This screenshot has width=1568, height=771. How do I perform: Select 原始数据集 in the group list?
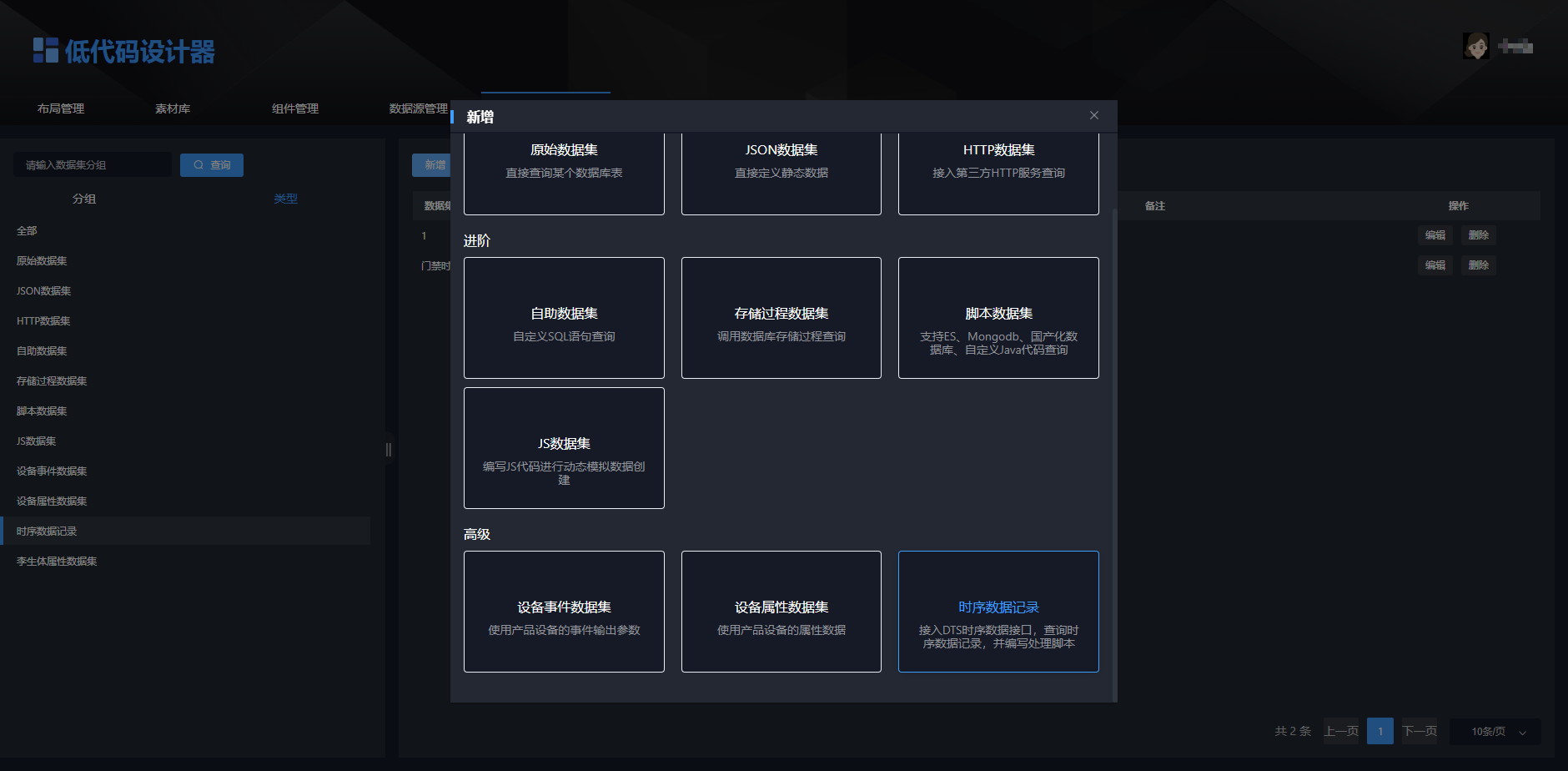point(185,260)
